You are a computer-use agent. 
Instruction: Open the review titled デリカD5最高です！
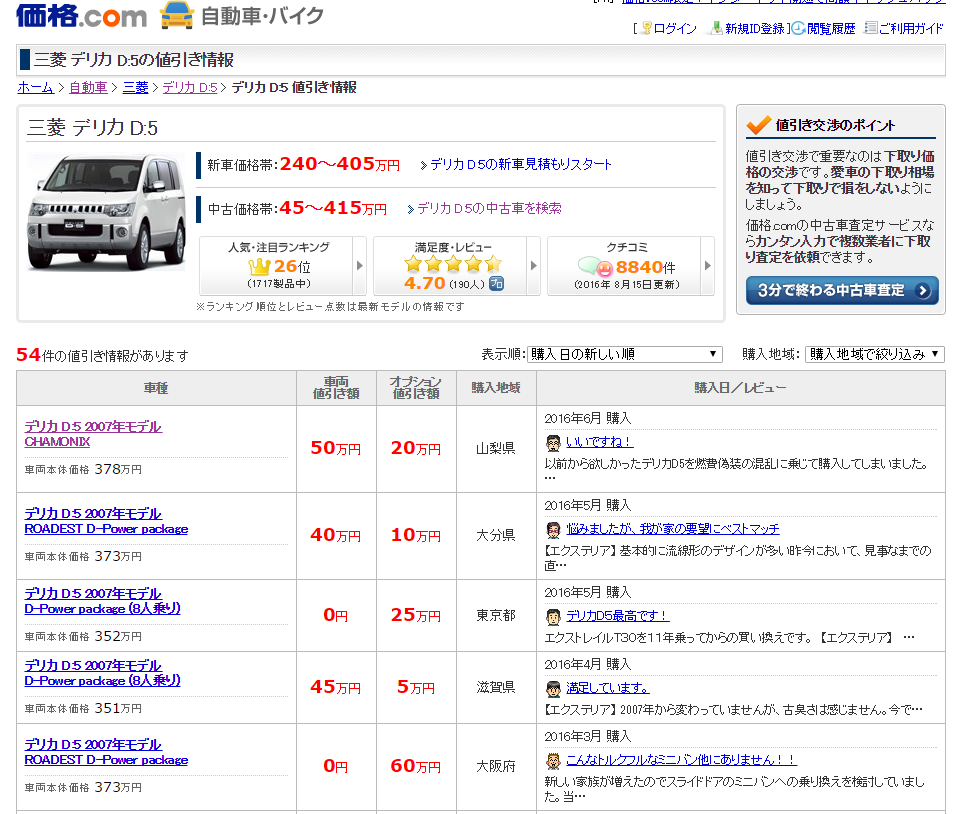[x=618, y=616]
